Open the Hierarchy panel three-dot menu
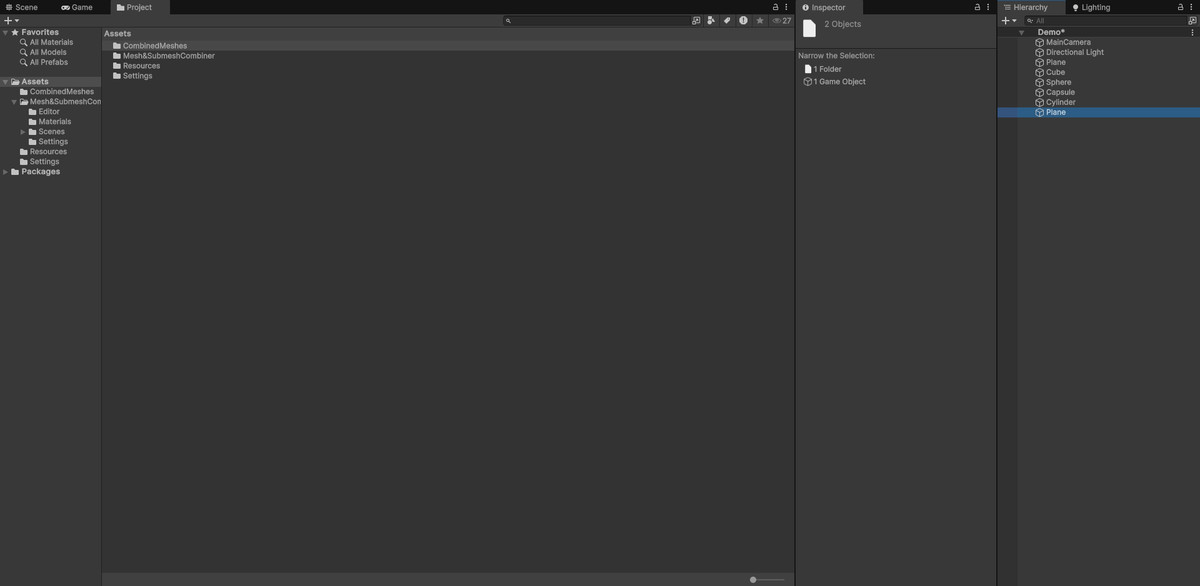The image size is (1200, 586). [1192, 7]
